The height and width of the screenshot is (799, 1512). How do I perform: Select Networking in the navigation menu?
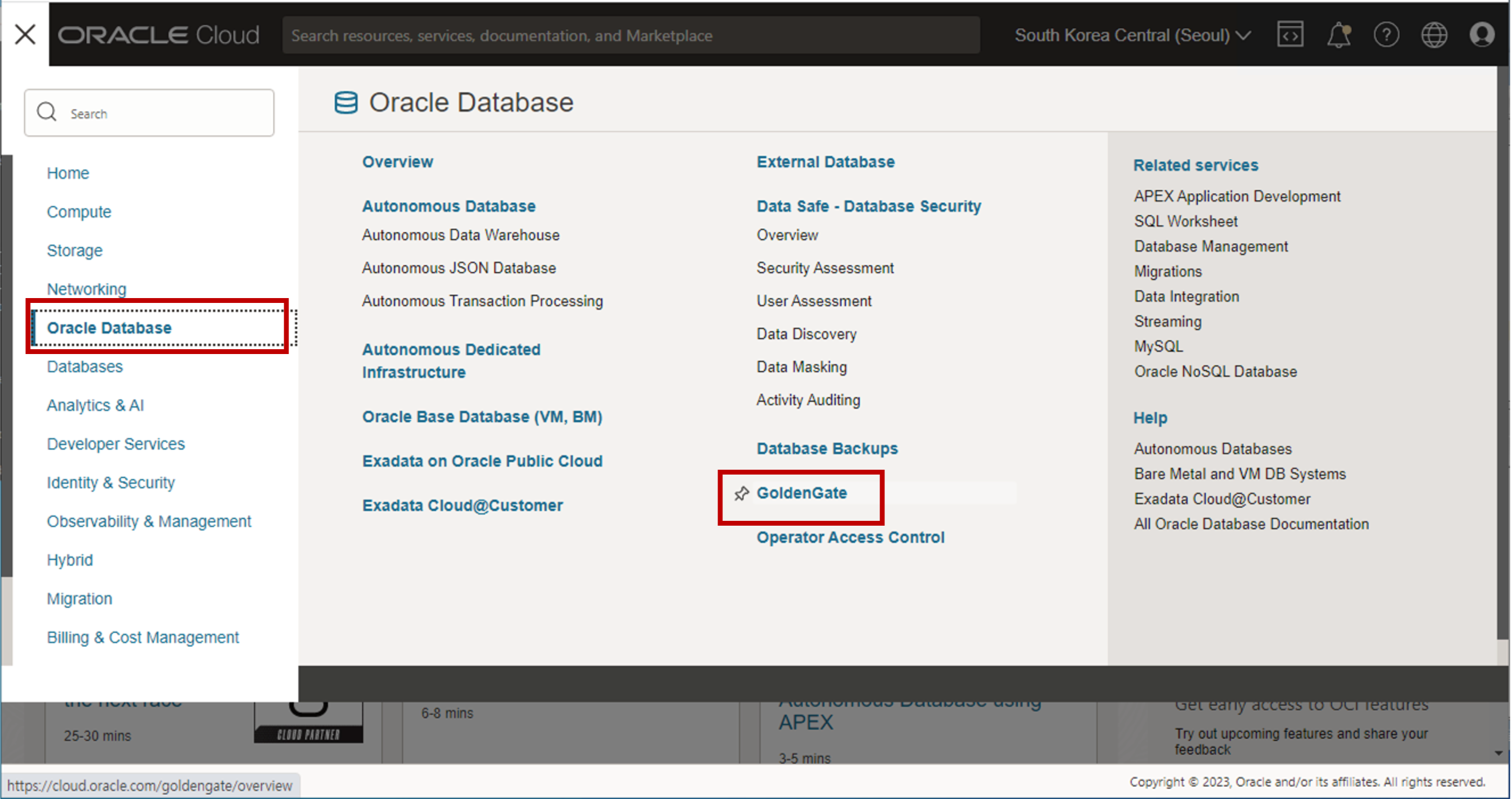(86, 288)
